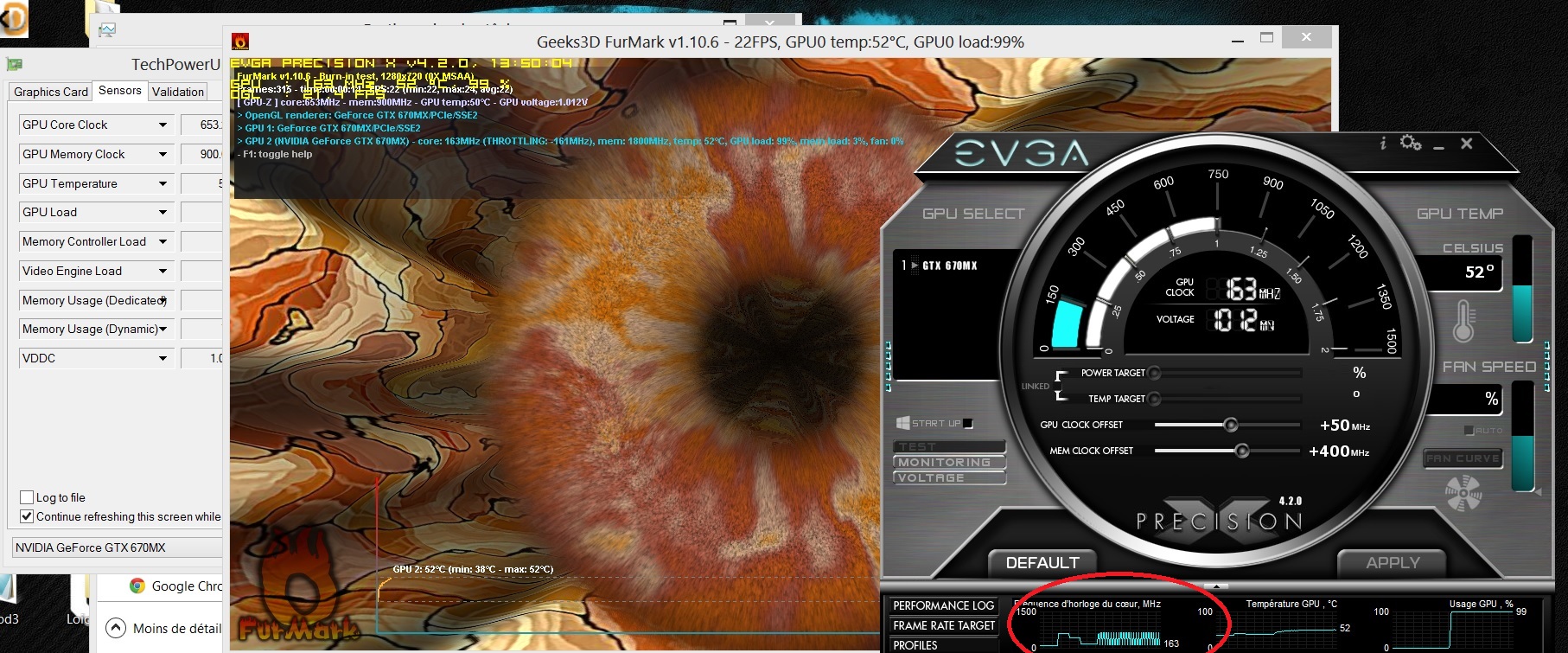Open the Performance Log tab

click(x=944, y=605)
